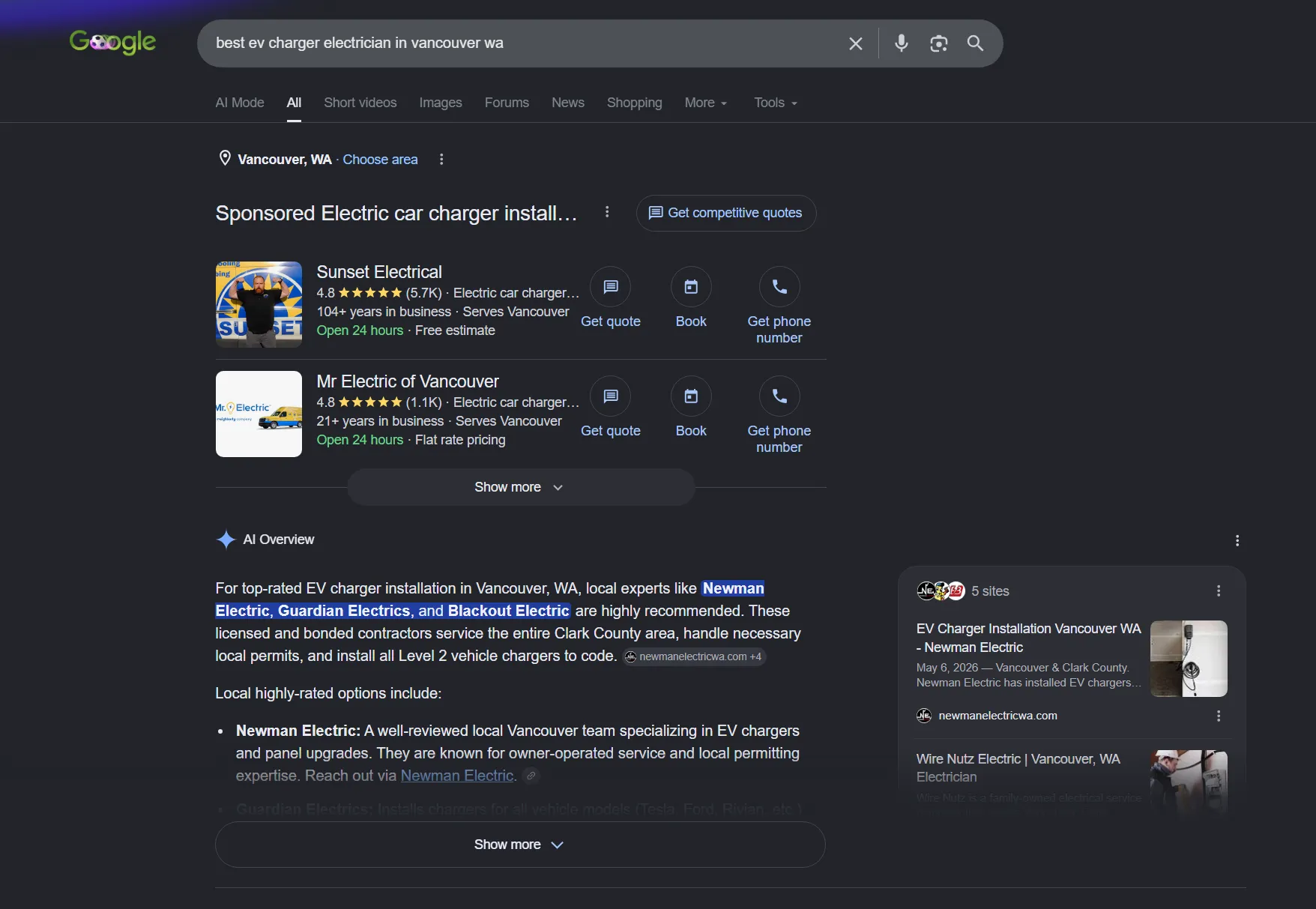Click the AI Overview sparkle icon

pos(226,540)
